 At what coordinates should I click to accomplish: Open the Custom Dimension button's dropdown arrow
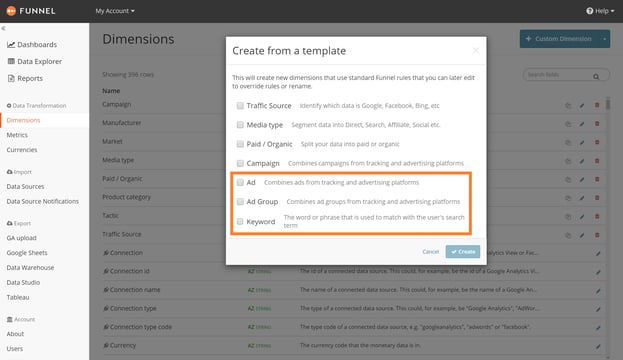(x=604, y=39)
